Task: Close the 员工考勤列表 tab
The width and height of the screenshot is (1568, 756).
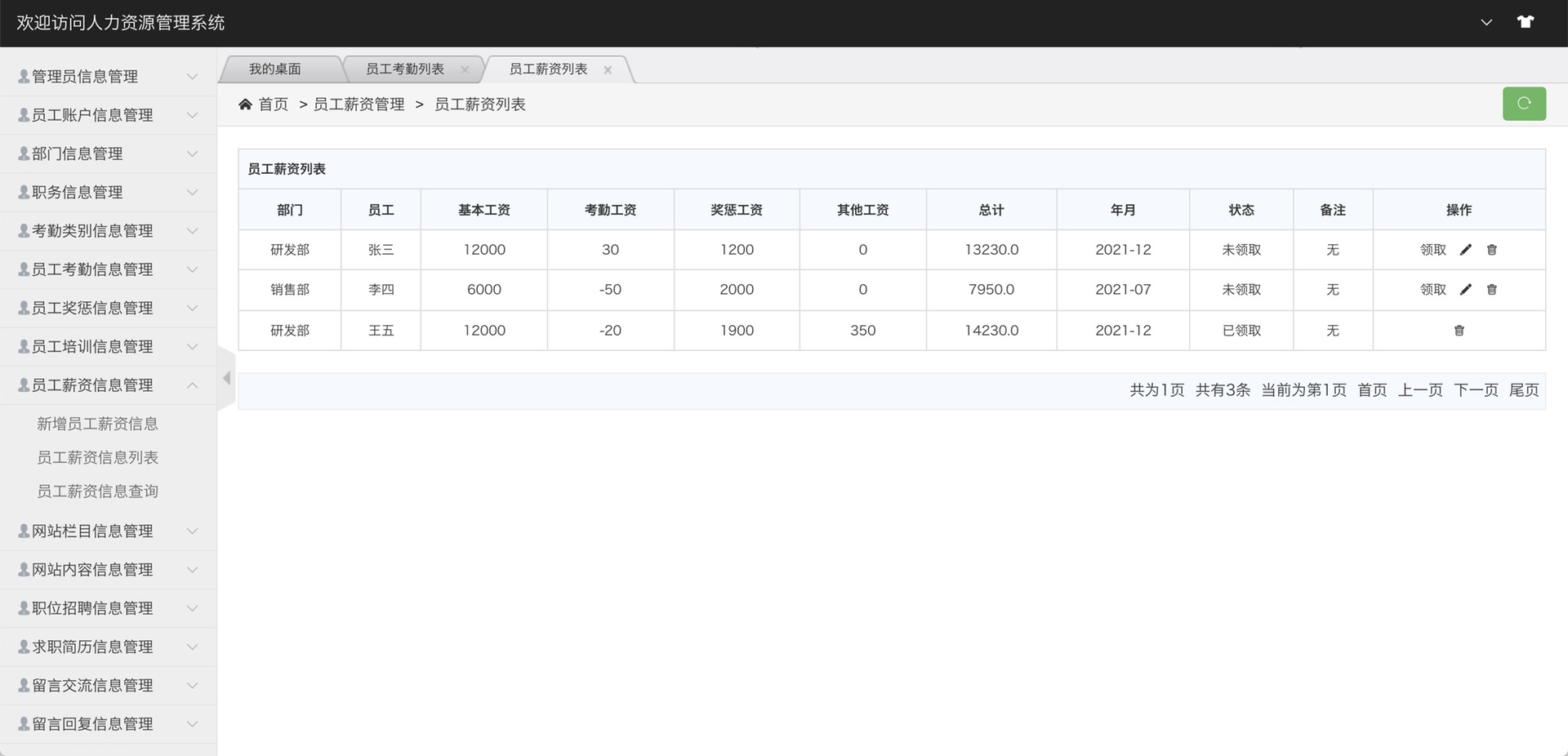Action: pyautogui.click(x=465, y=69)
